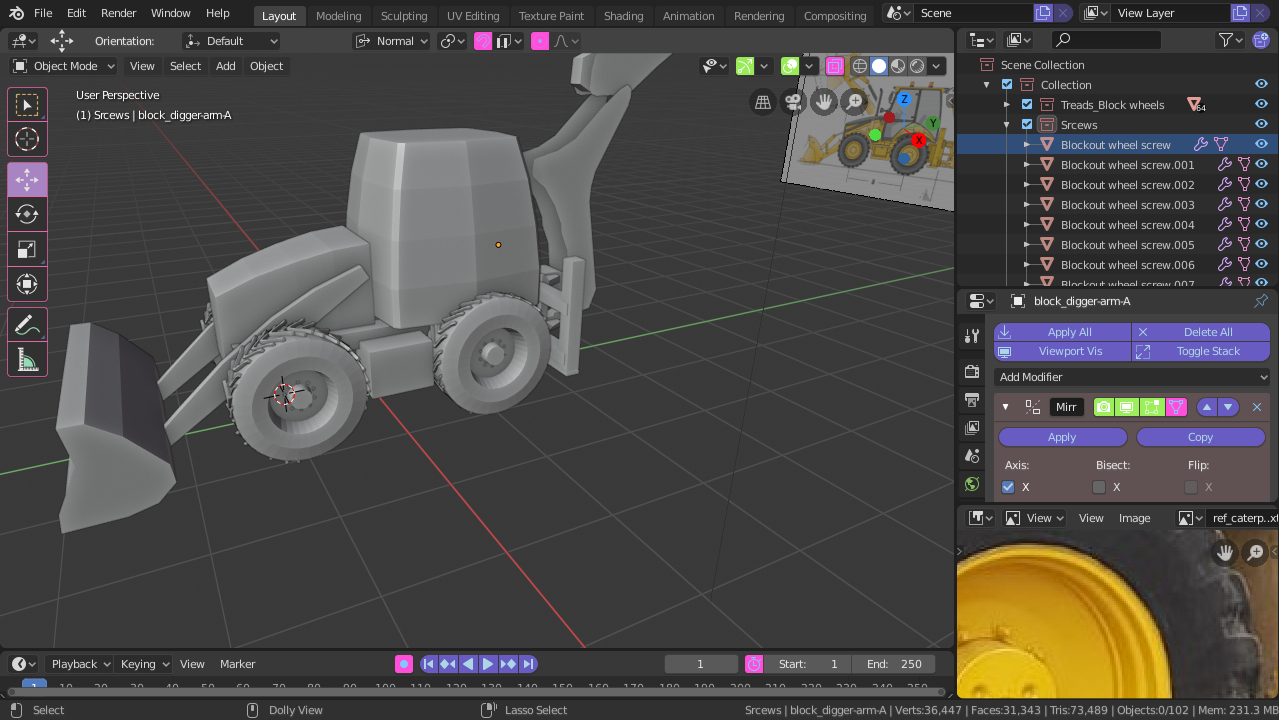The width and height of the screenshot is (1279, 720).
Task: Move the Mirr modifier down
Action: (x=1228, y=407)
